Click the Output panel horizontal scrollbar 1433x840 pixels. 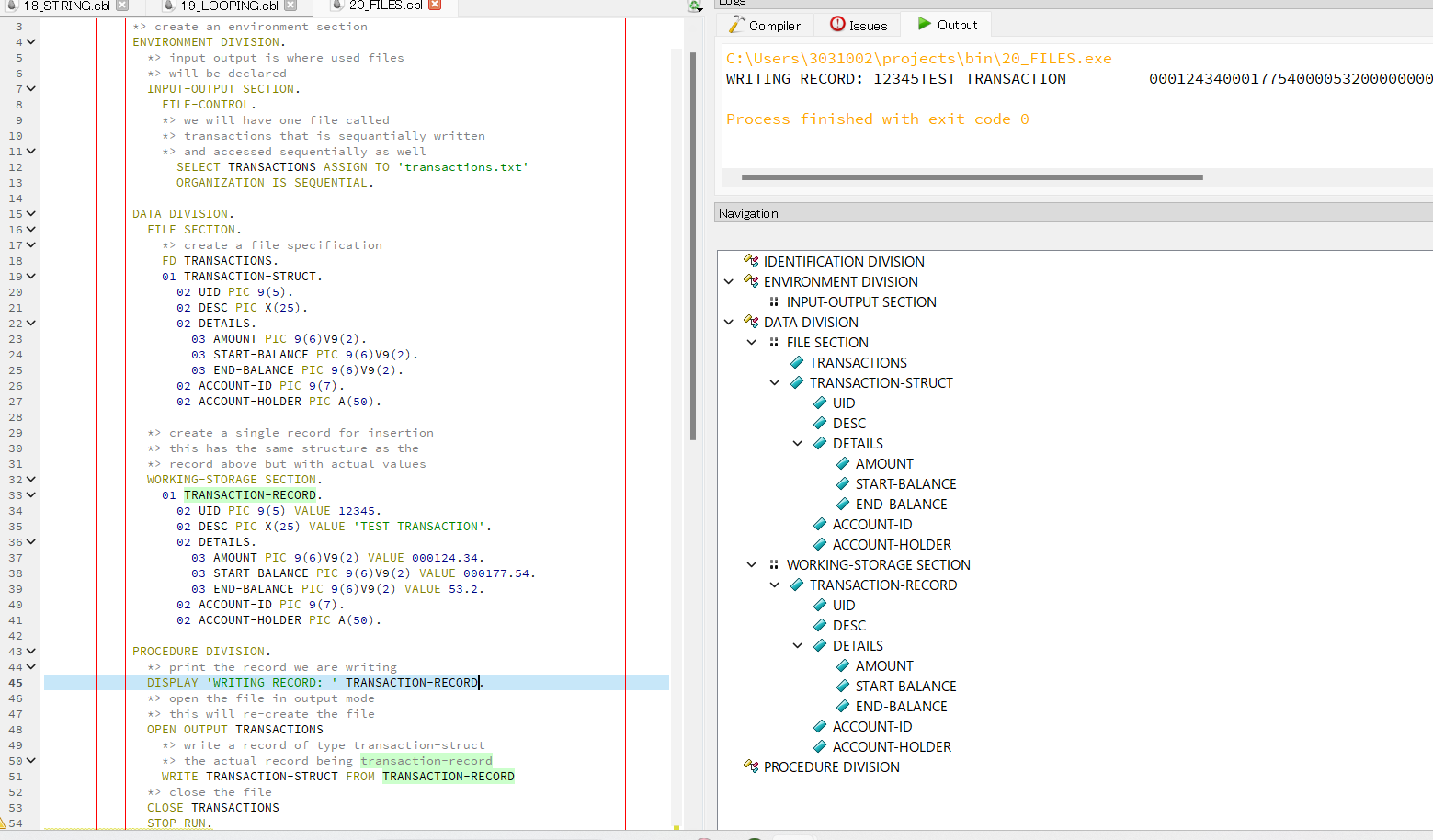(x=972, y=177)
